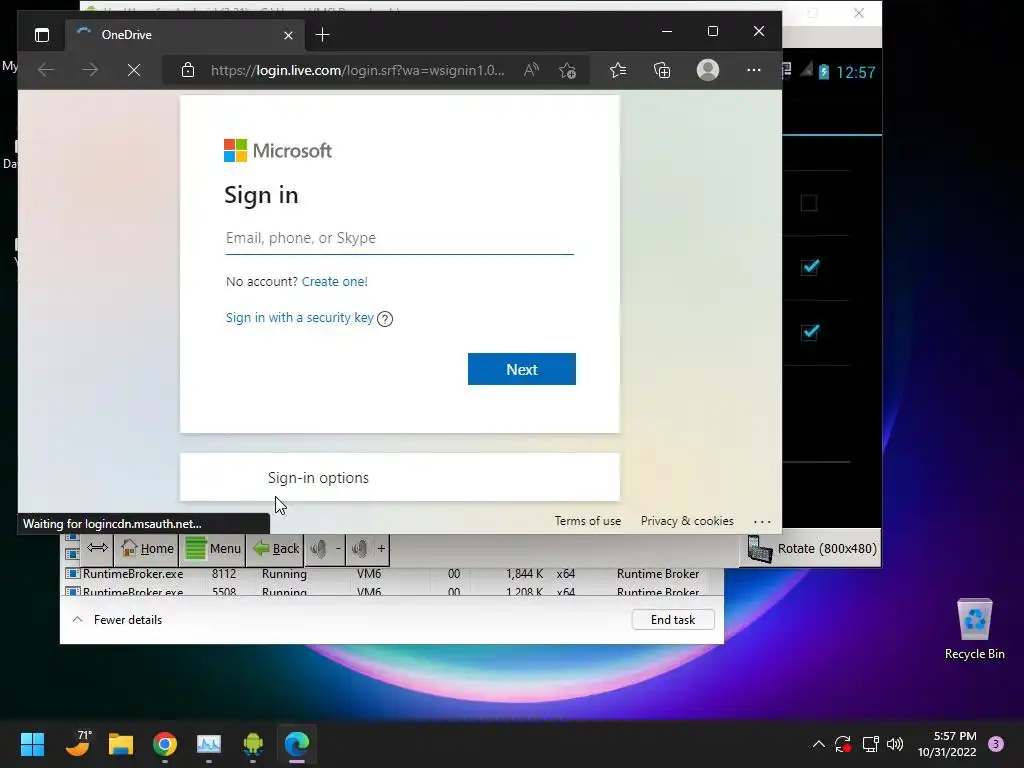The height and width of the screenshot is (768, 1024).
Task: Open network settings tray icon
Action: click(870, 744)
